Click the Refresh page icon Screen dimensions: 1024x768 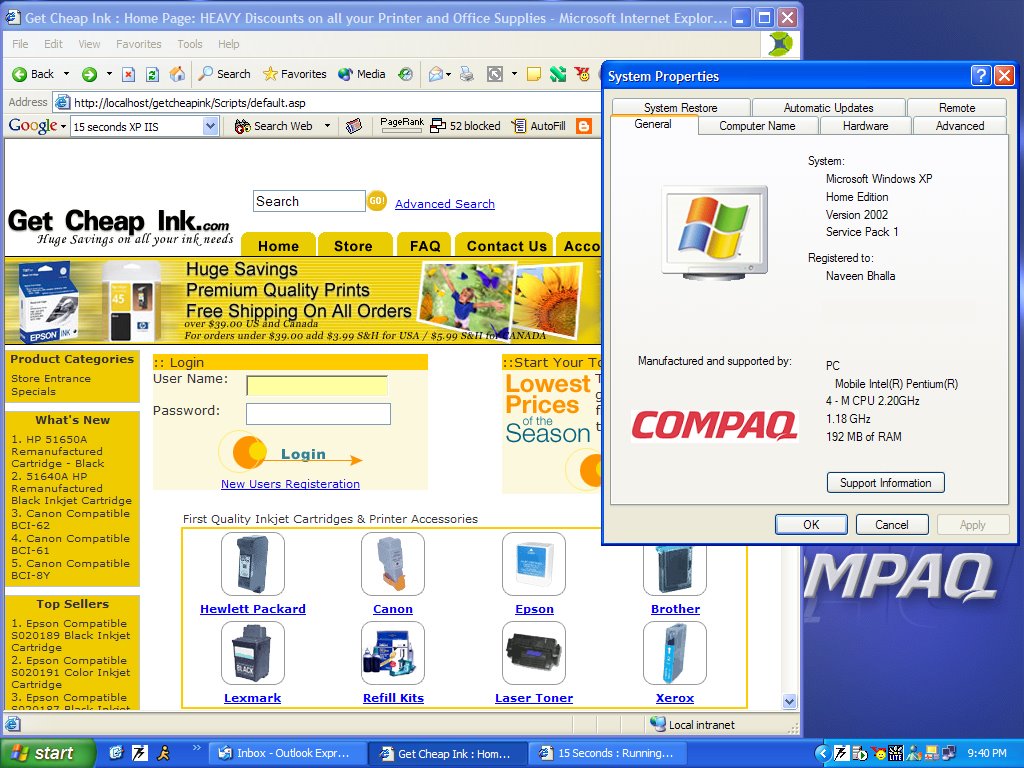coord(152,74)
